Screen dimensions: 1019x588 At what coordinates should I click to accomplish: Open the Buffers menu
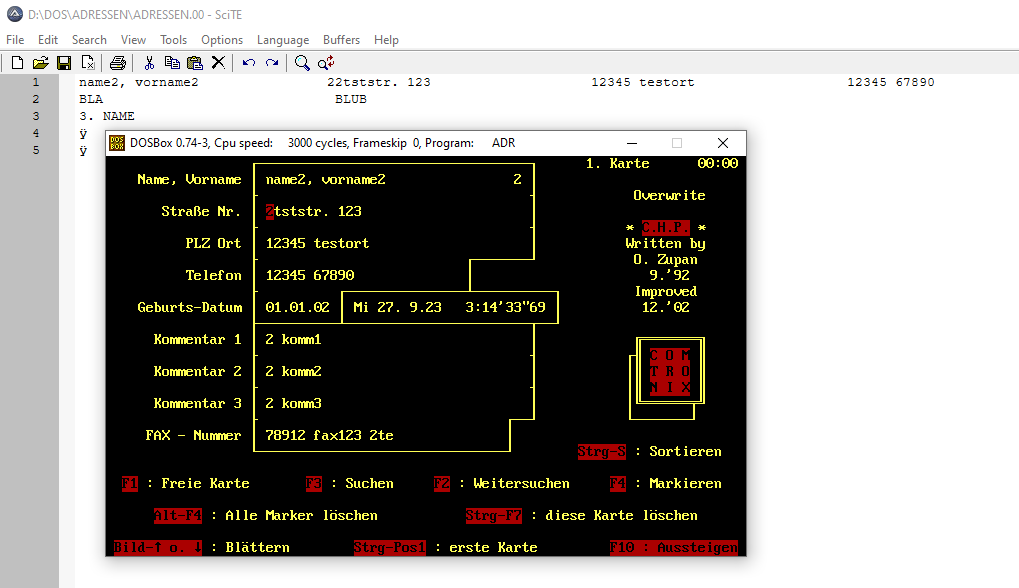tap(341, 40)
